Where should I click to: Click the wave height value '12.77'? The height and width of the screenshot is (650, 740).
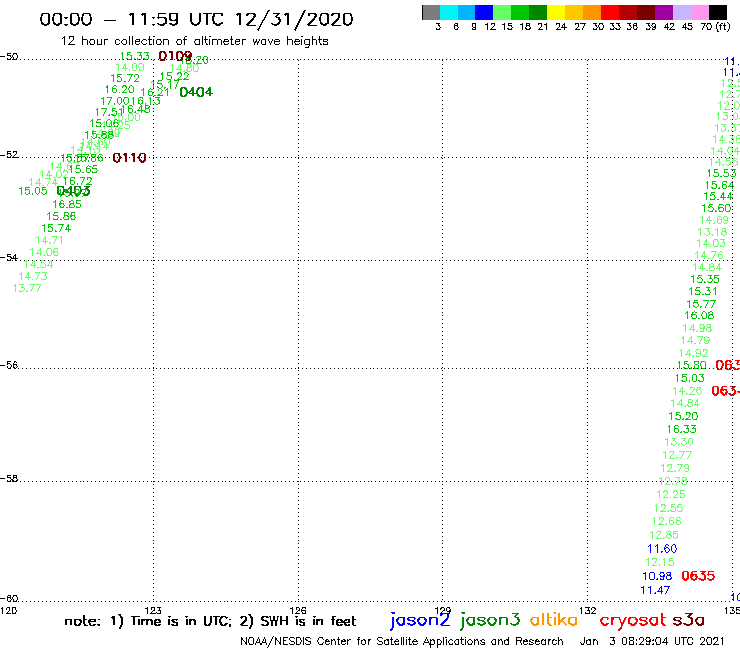(x=677, y=455)
